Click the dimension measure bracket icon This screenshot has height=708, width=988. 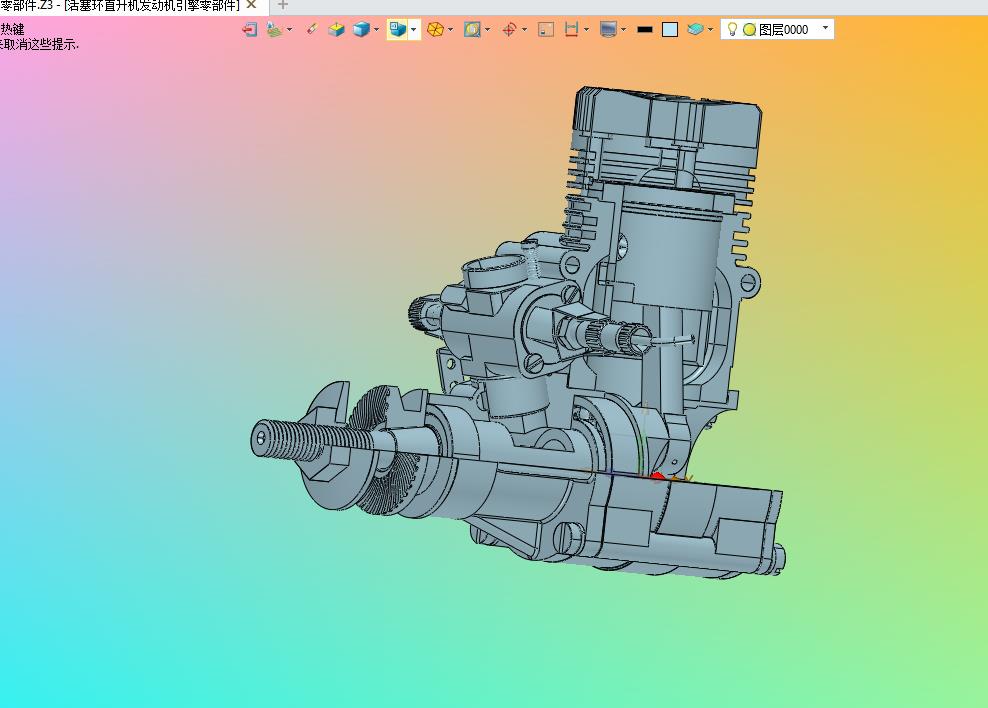click(x=572, y=30)
